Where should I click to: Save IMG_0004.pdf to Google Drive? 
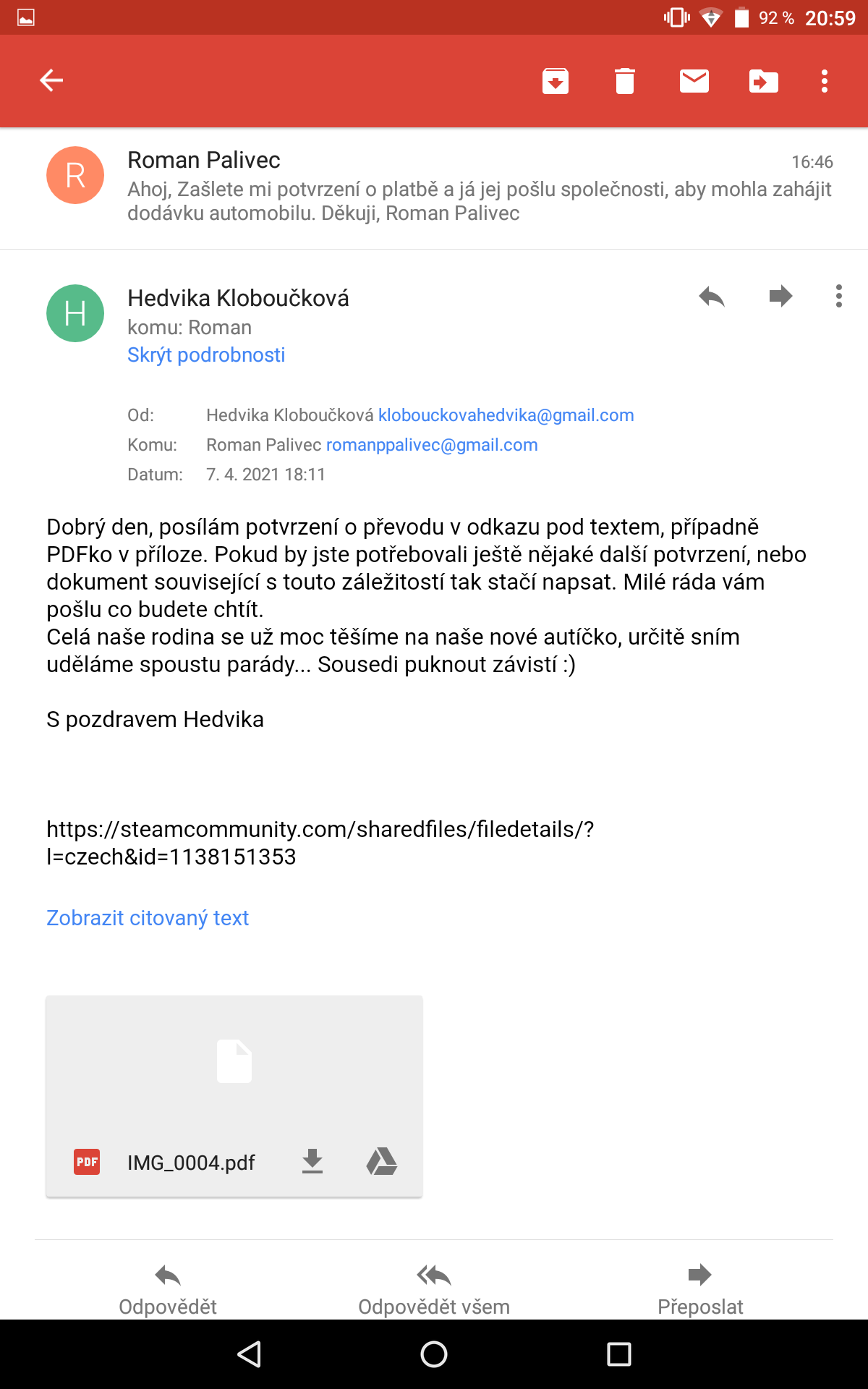click(381, 1162)
